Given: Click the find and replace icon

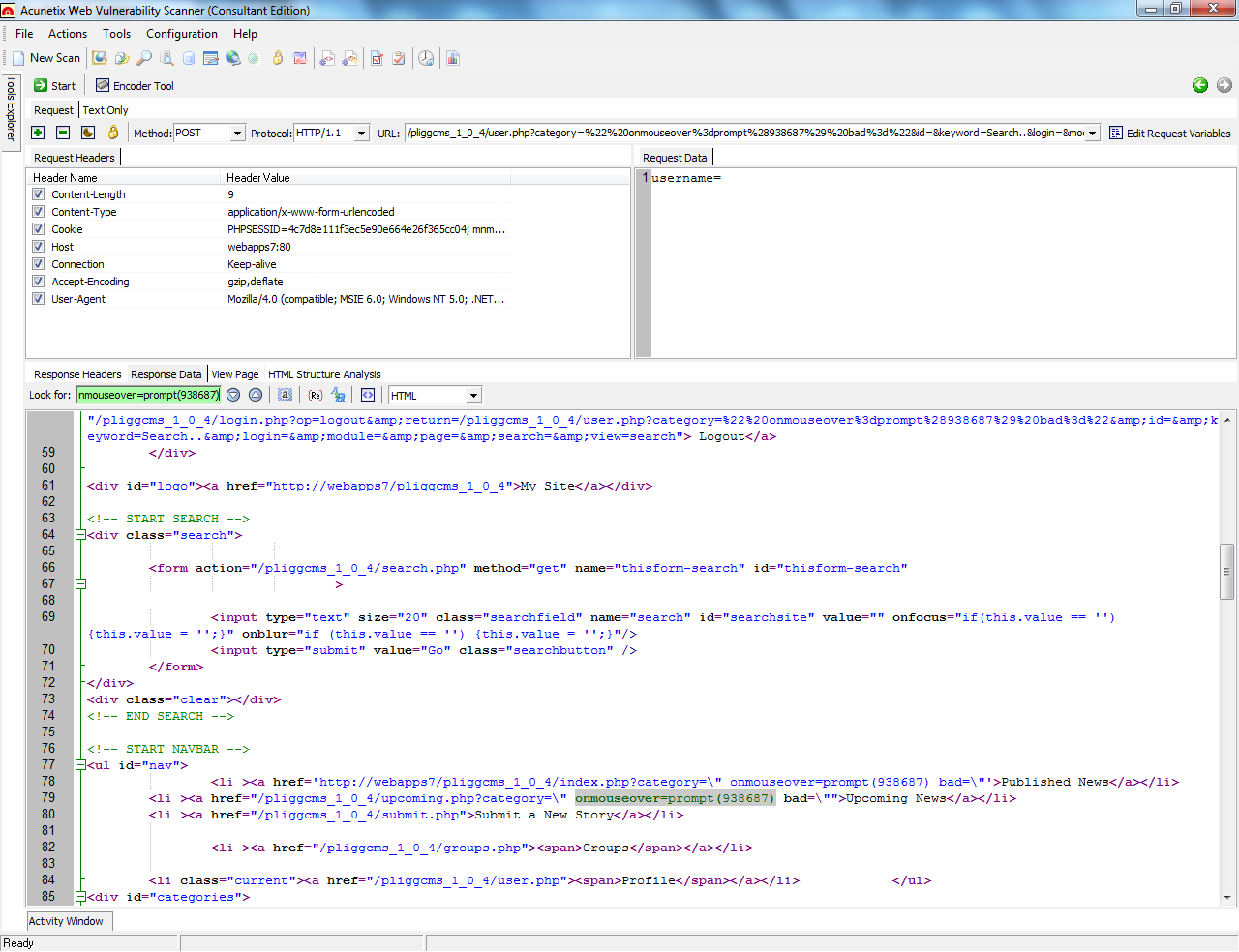Looking at the screenshot, I should [x=338, y=395].
